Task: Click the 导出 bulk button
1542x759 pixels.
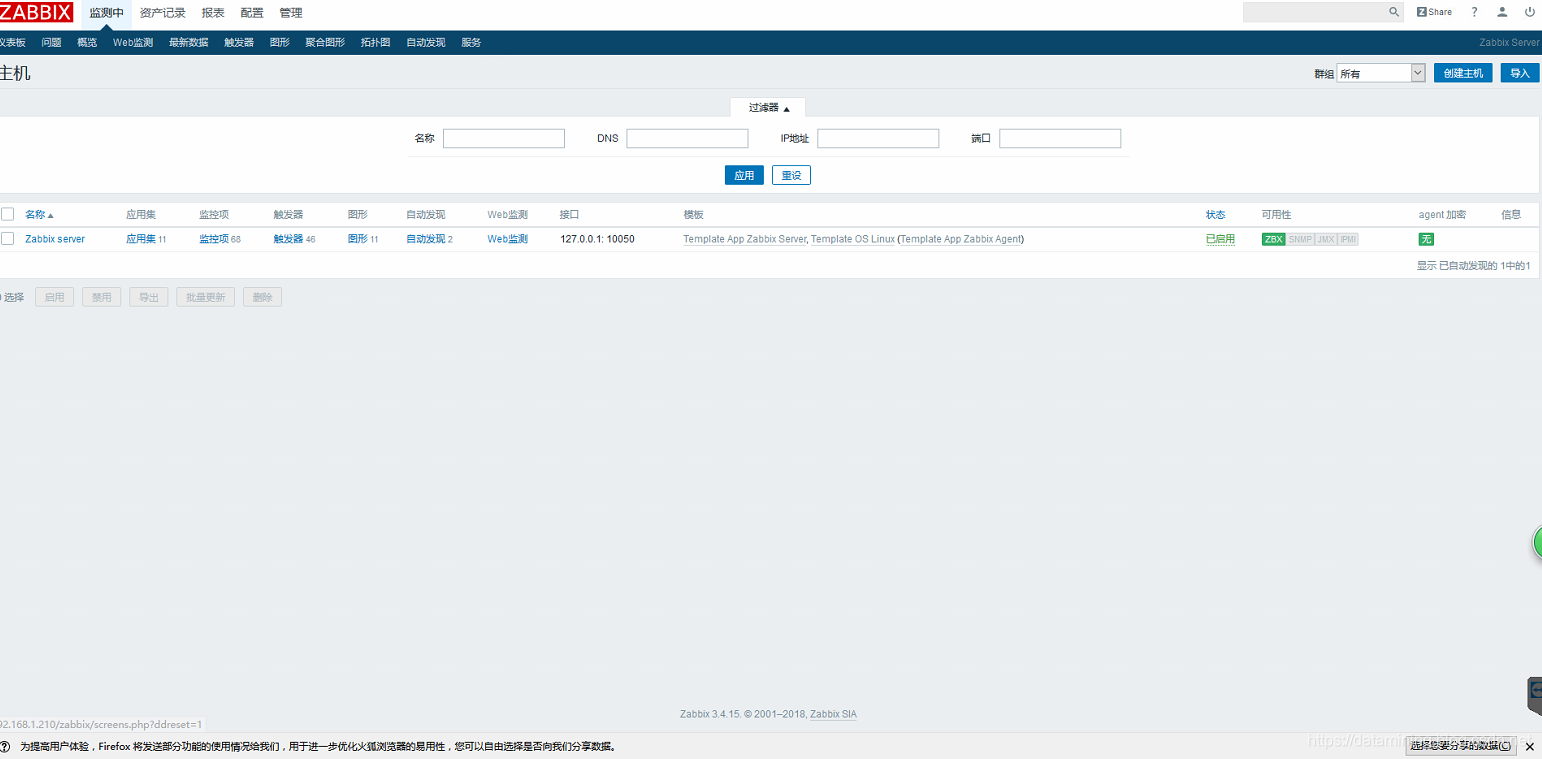Action: (x=148, y=297)
